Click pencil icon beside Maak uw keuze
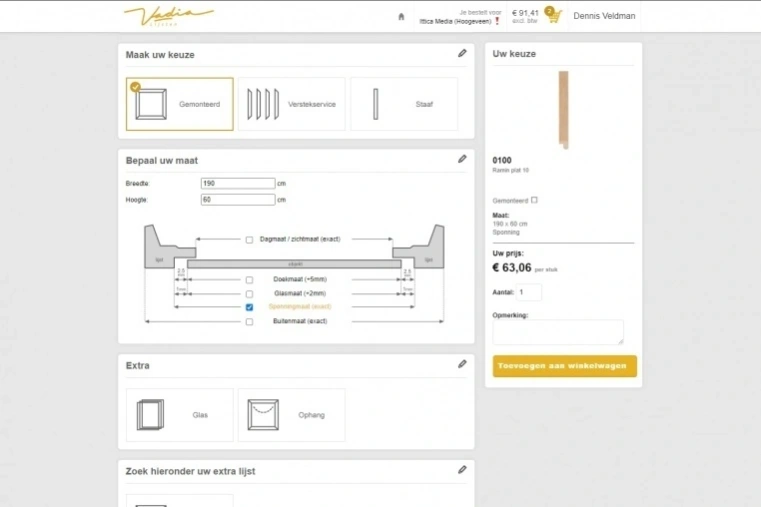 pos(462,54)
